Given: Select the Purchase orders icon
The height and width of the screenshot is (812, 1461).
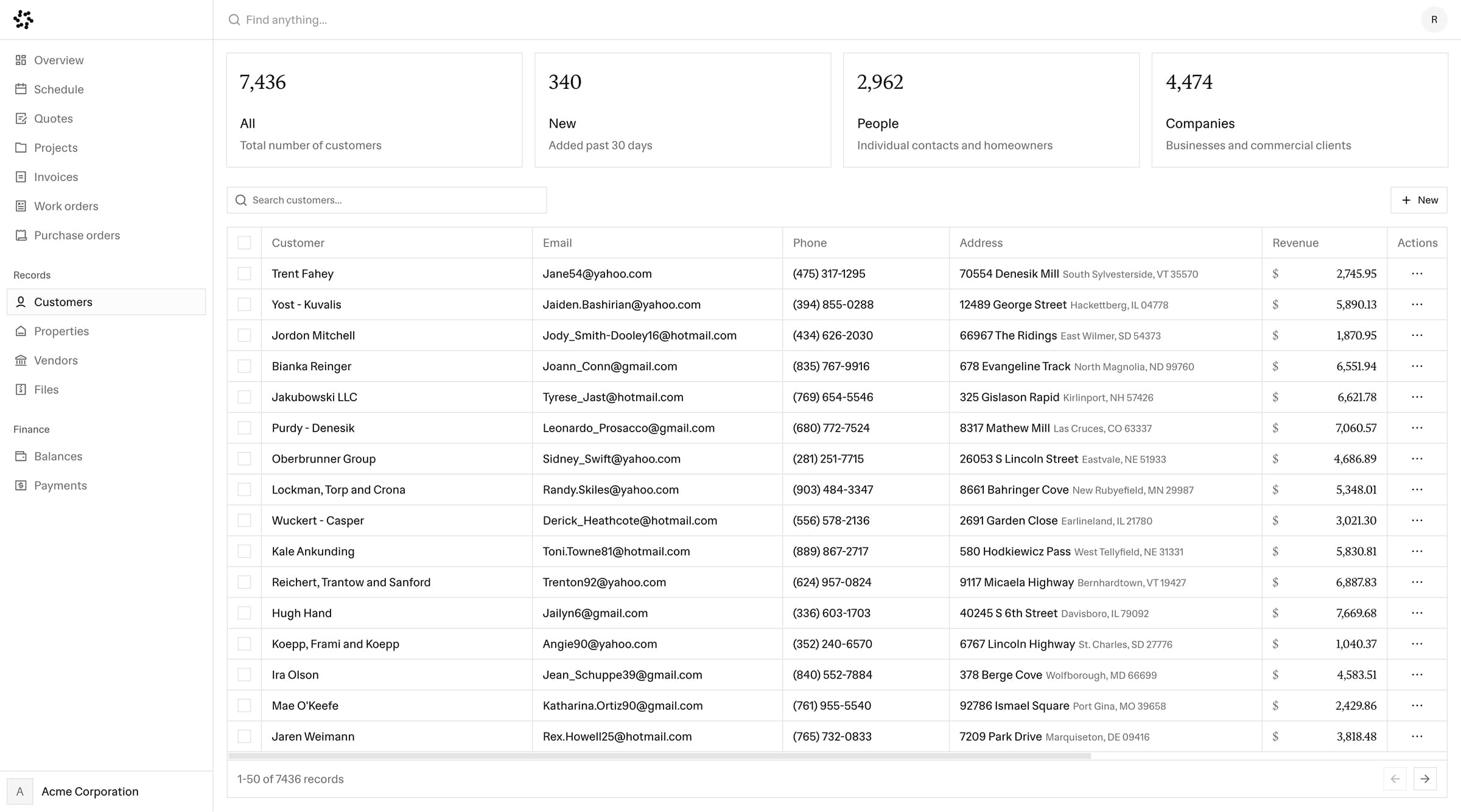Looking at the screenshot, I should click(x=21, y=235).
